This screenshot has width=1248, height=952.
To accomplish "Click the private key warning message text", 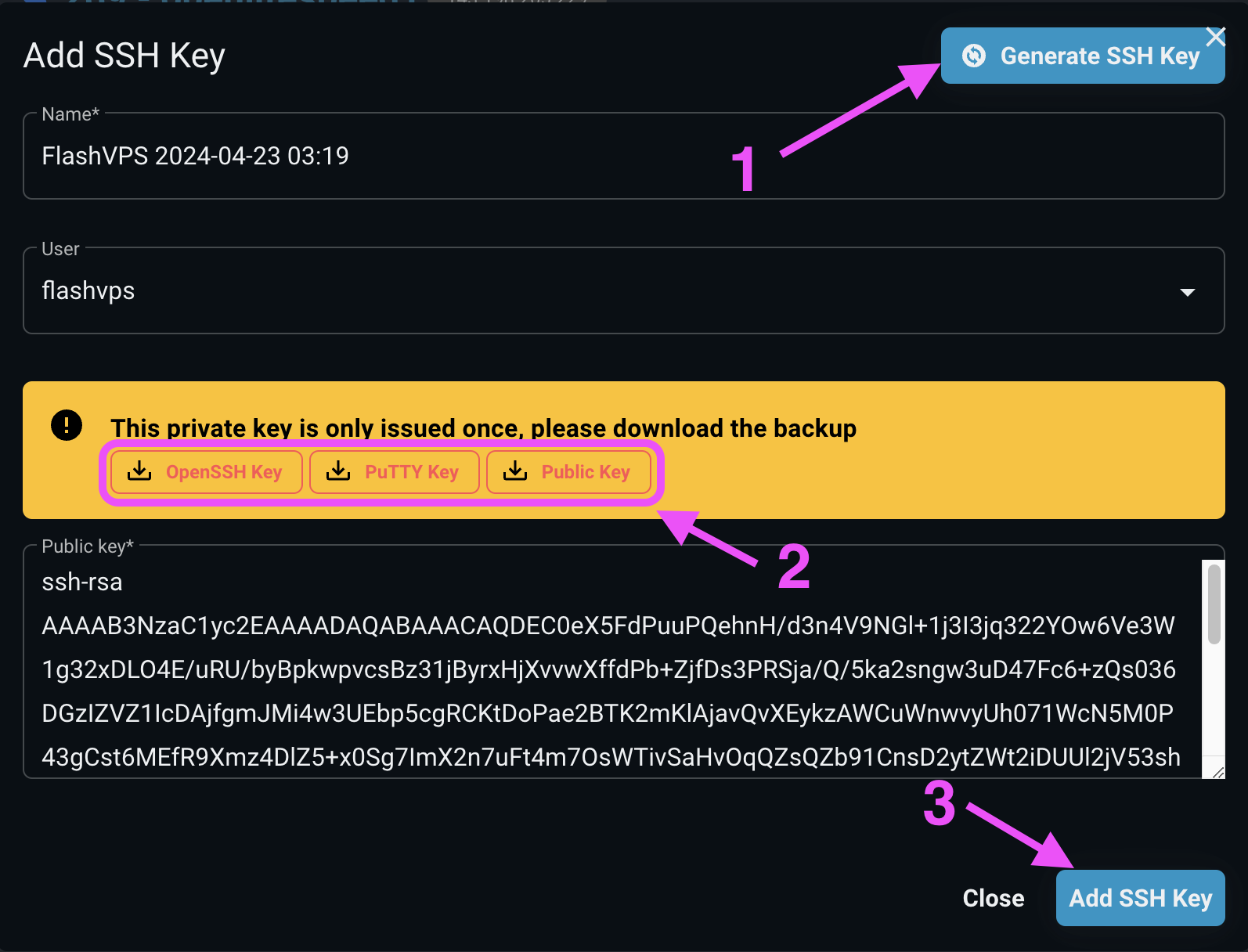I will [483, 428].
